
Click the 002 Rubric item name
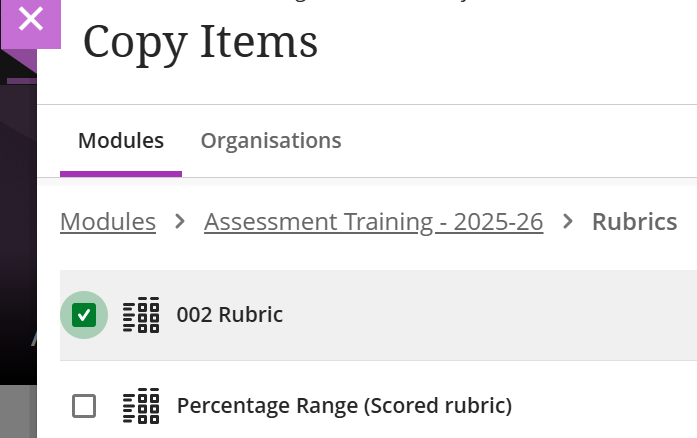(x=230, y=315)
